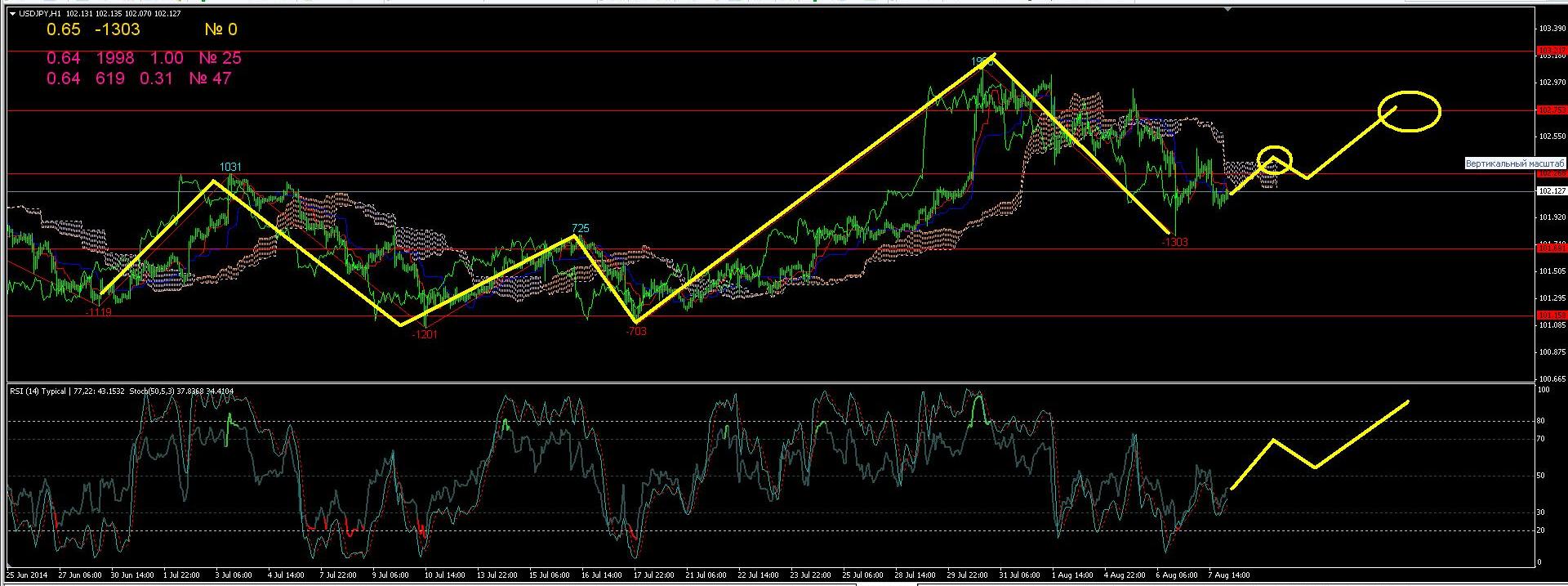Click the 7 Aug 14:00 time axis label
Viewport: 1568px width, 586px height.
point(1228,575)
